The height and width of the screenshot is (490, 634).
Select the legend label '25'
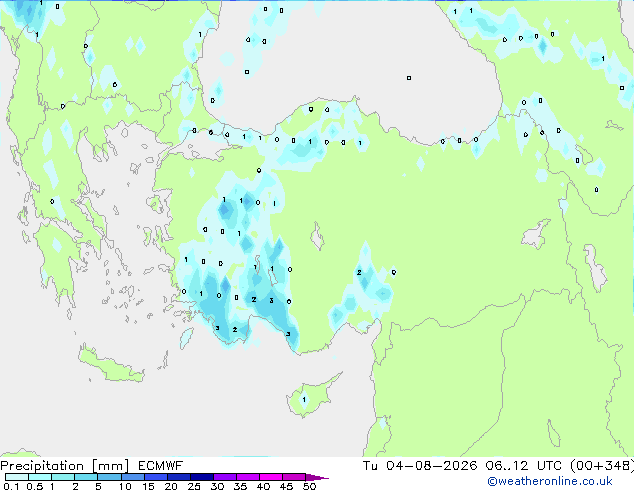(x=194, y=486)
